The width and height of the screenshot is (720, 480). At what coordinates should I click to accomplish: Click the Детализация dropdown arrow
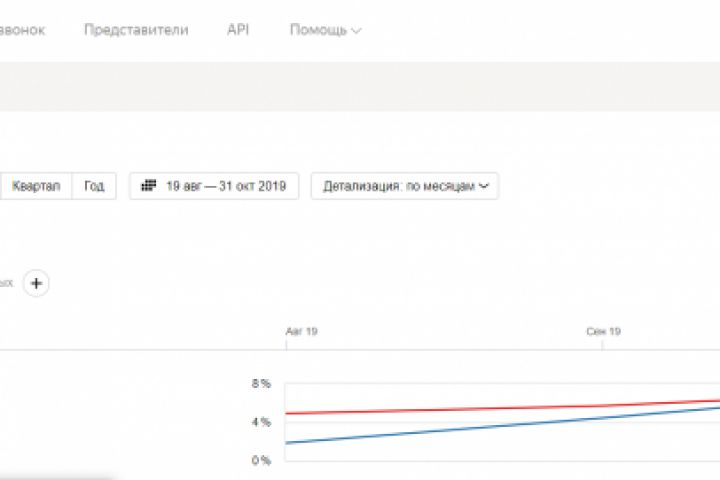tap(485, 186)
